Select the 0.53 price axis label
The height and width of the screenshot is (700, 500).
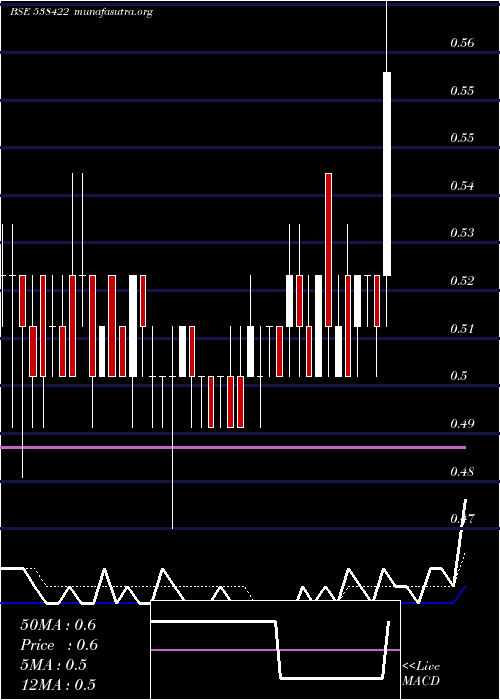(462, 233)
